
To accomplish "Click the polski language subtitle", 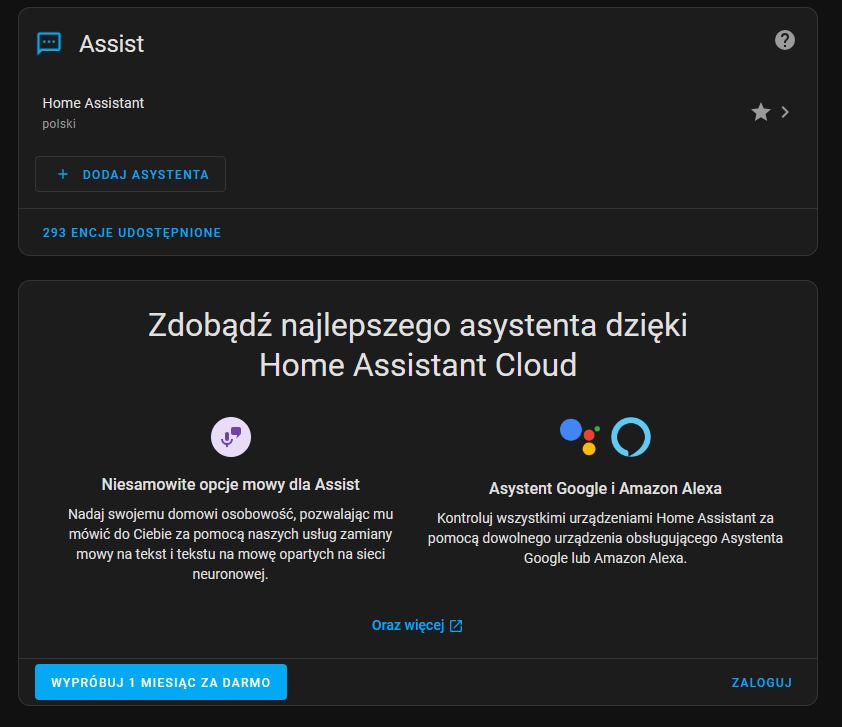I will (x=59, y=124).
